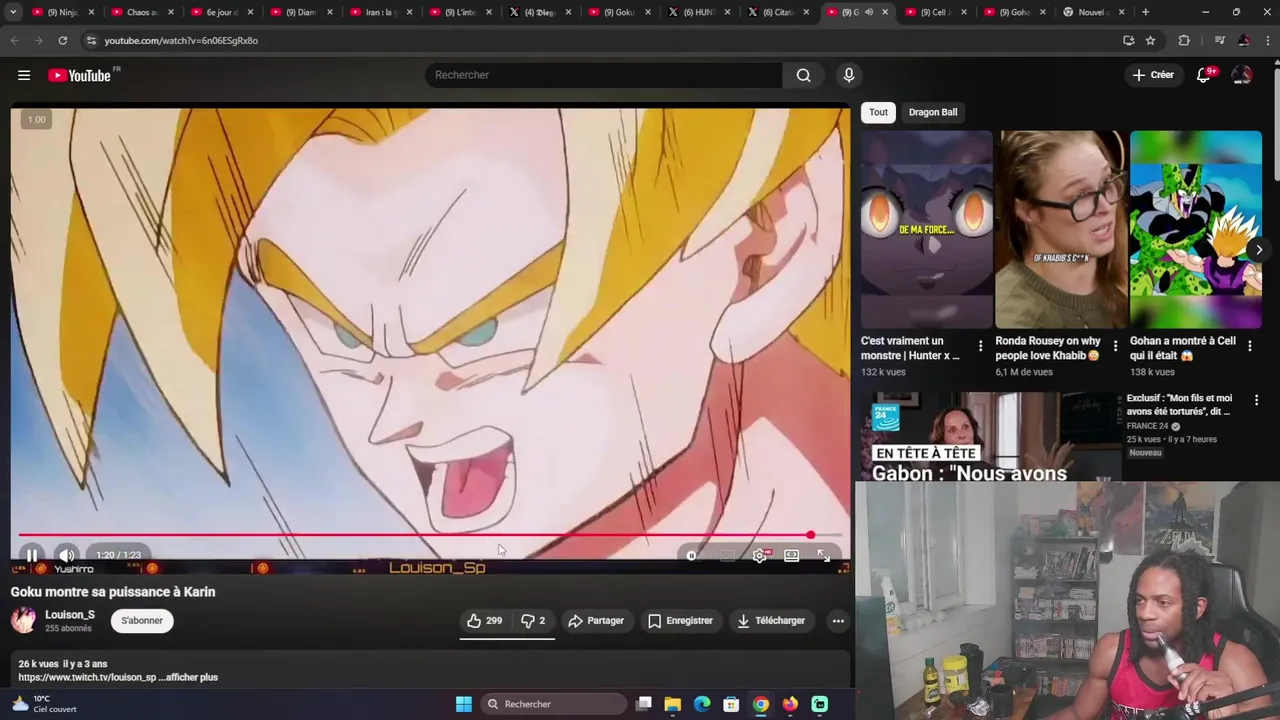Switch to theater mode
Image resolution: width=1280 pixels, height=720 pixels.
(x=791, y=555)
